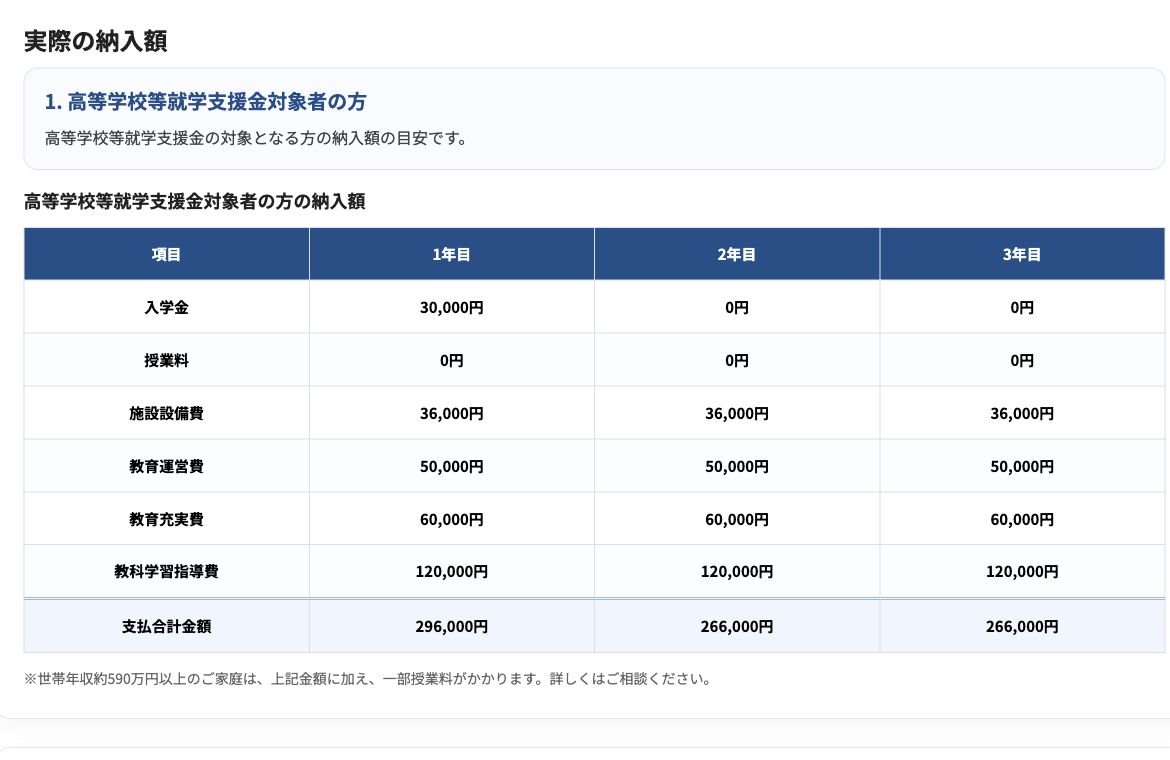
Task: Click the 3年目 0円 cell in the 授業料 row
Action: coord(1022,360)
